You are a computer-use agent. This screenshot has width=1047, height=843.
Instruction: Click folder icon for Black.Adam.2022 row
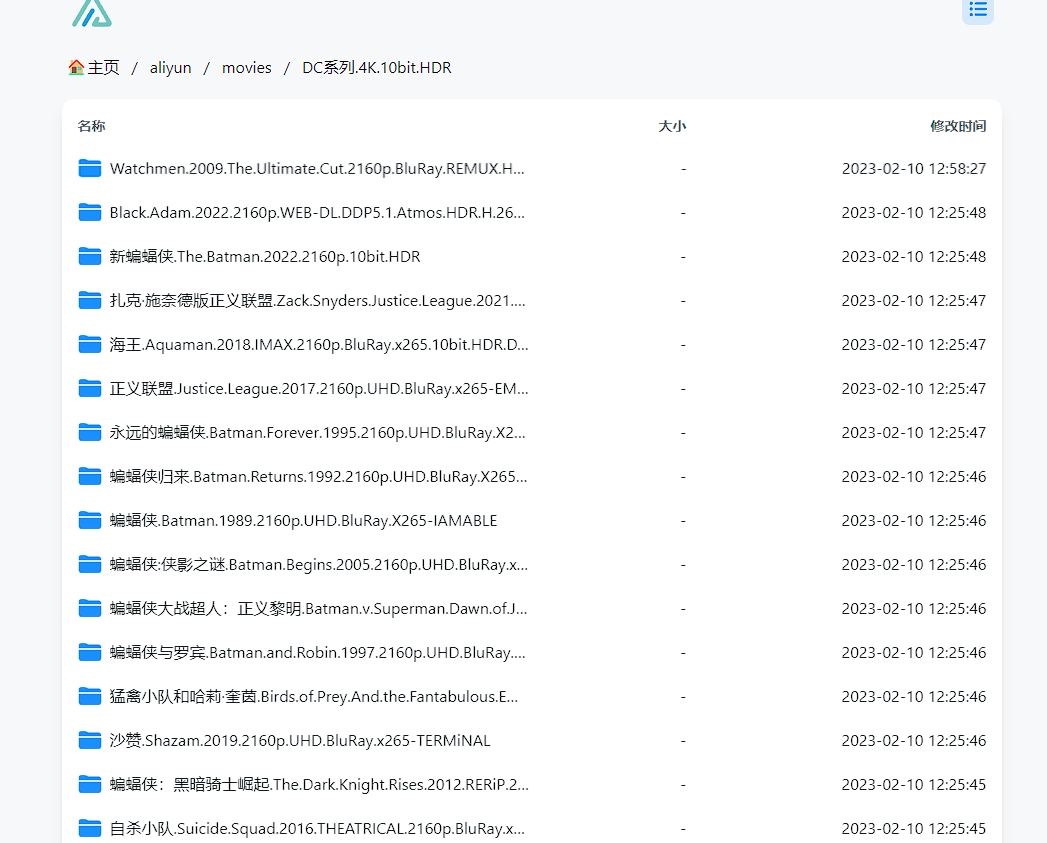pyautogui.click(x=89, y=212)
